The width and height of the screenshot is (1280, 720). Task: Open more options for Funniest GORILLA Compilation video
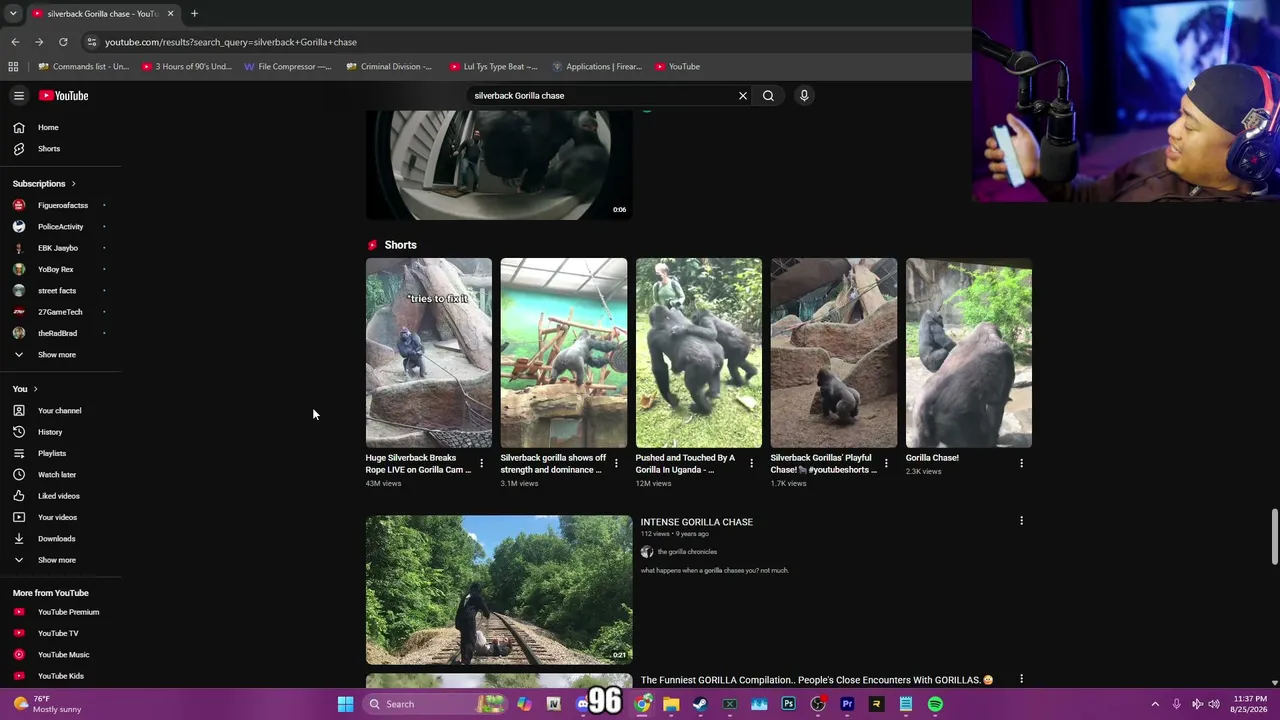tap(1021, 679)
